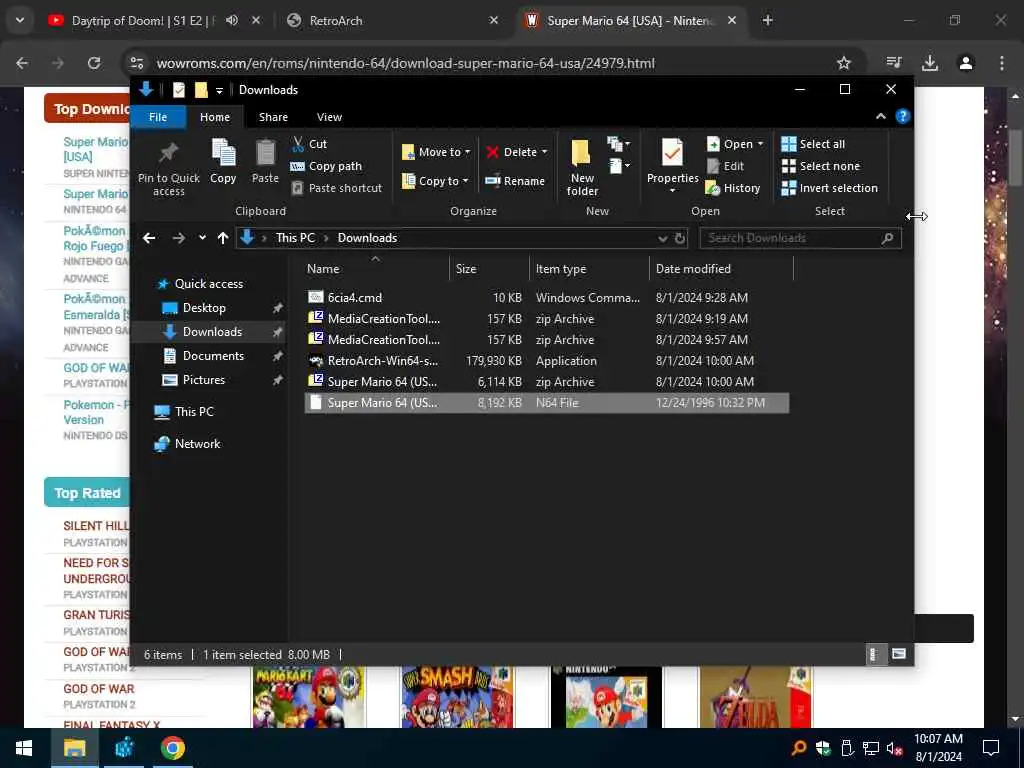This screenshot has width=1024, height=768.
Task: Open the New item dropdown
Action: (x=618, y=144)
